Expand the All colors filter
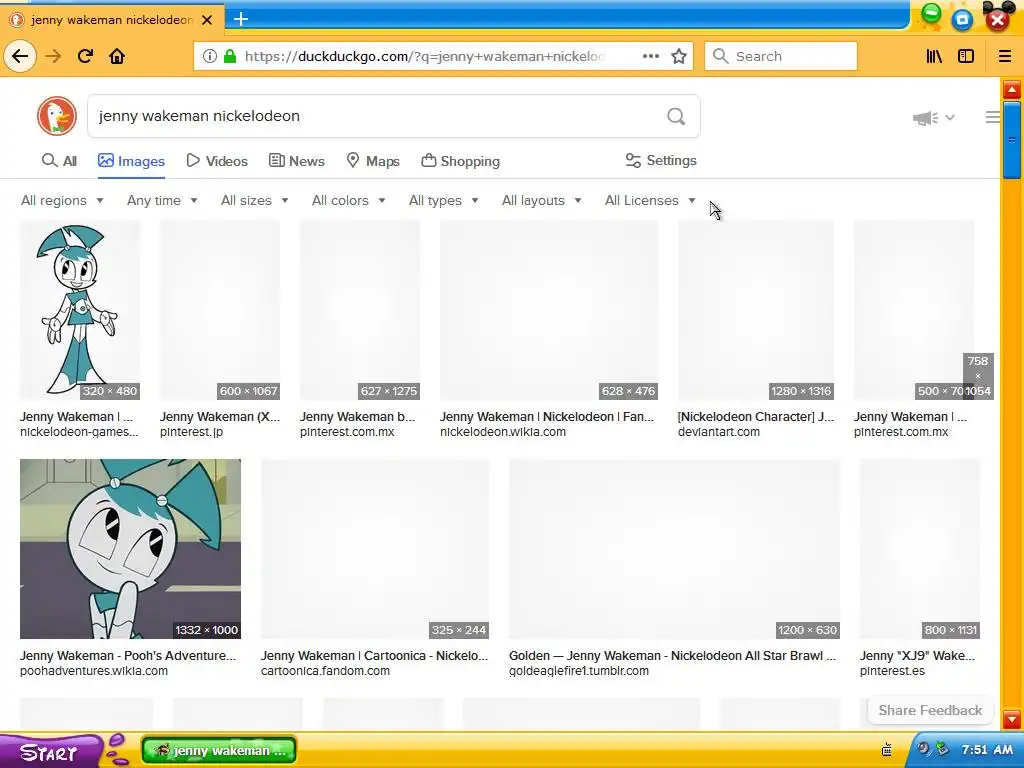This screenshot has height=768, width=1024. (348, 200)
